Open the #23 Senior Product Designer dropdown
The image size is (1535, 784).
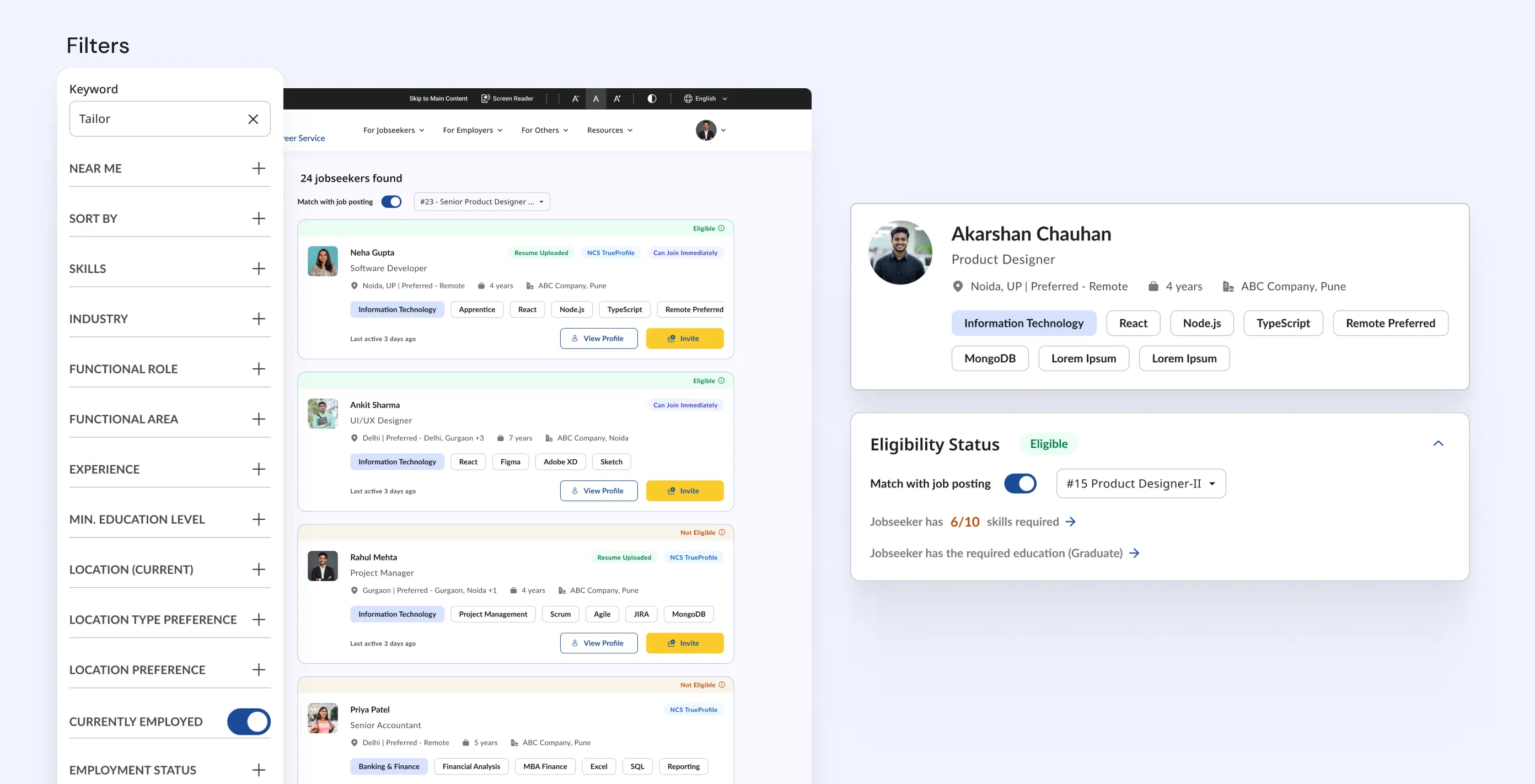(x=481, y=201)
